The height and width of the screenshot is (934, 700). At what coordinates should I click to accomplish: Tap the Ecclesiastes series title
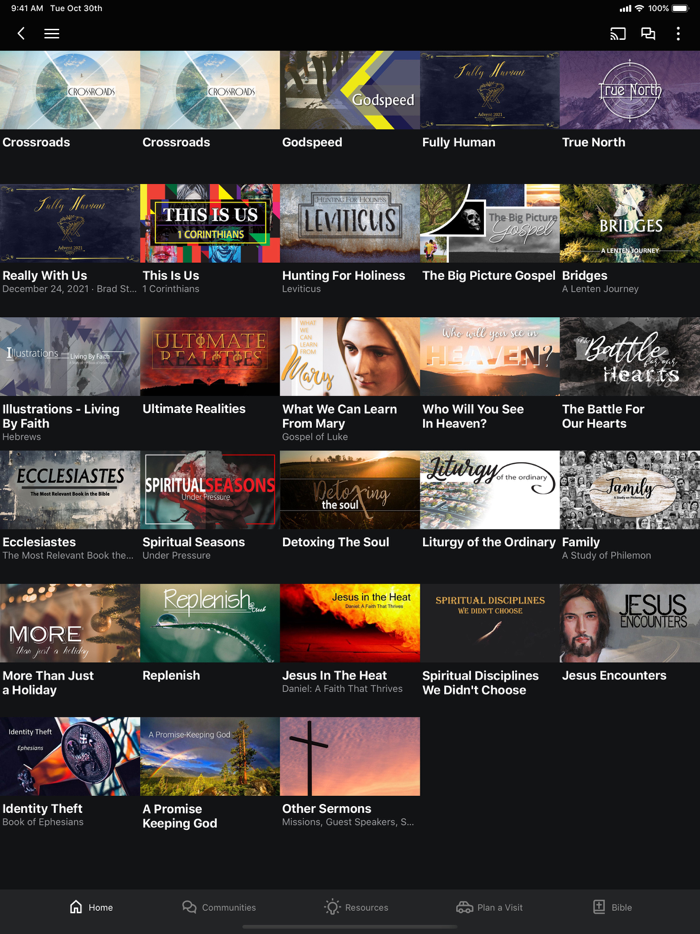(x=39, y=542)
